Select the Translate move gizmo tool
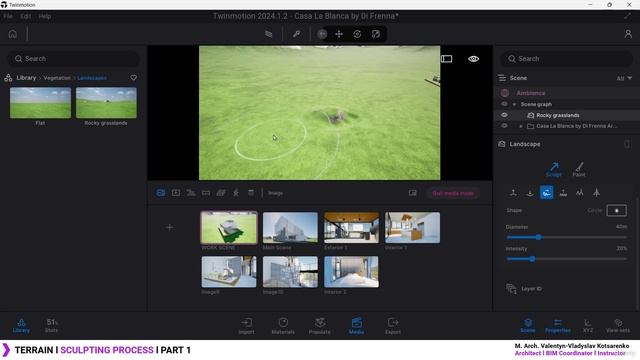This screenshot has height=360, width=640. [x=339, y=34]
